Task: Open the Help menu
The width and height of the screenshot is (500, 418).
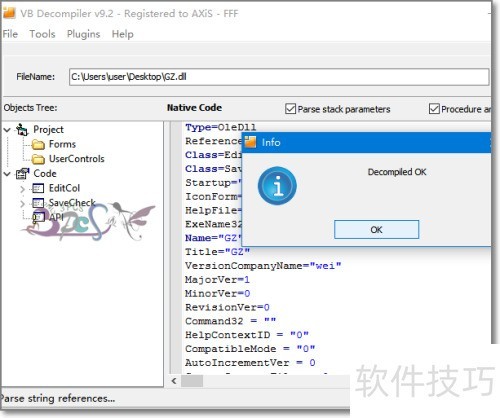Action: tap(123, 34)
